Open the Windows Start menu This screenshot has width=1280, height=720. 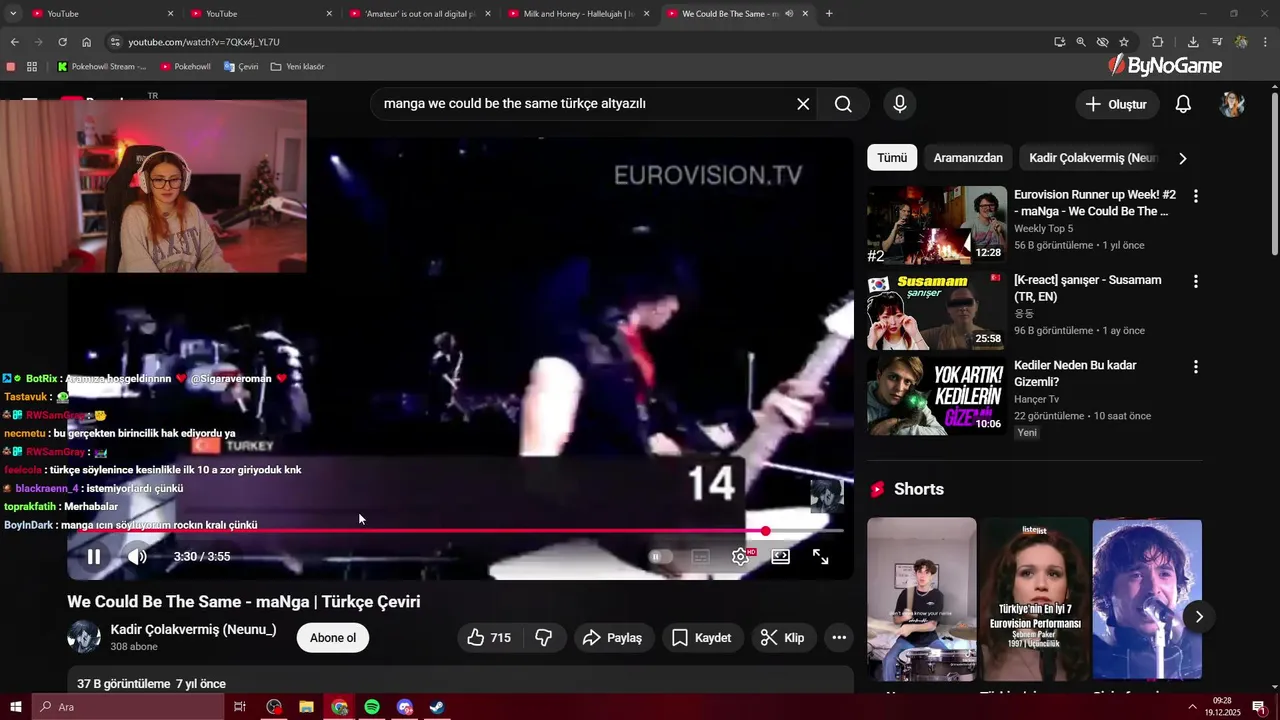coord(15,707)
